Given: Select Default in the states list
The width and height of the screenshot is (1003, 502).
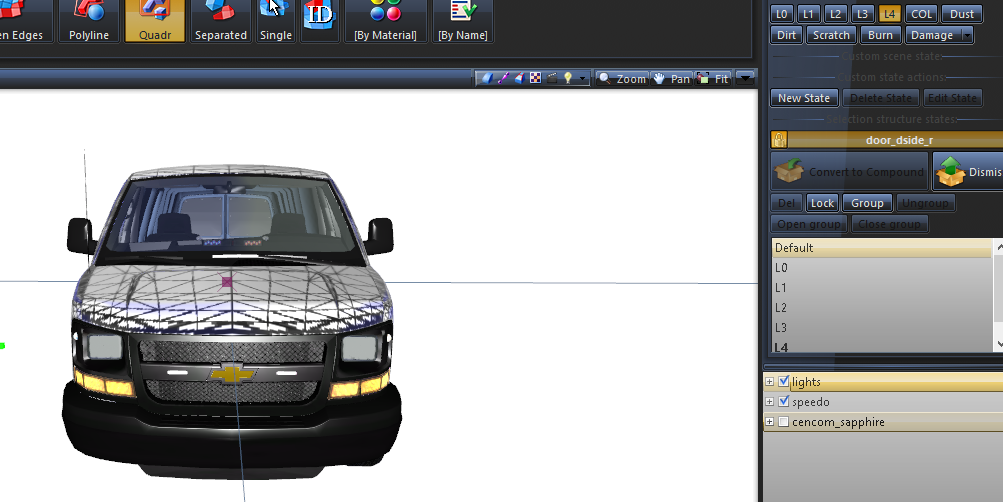Looking at the screenshot, I should point(882,248).
